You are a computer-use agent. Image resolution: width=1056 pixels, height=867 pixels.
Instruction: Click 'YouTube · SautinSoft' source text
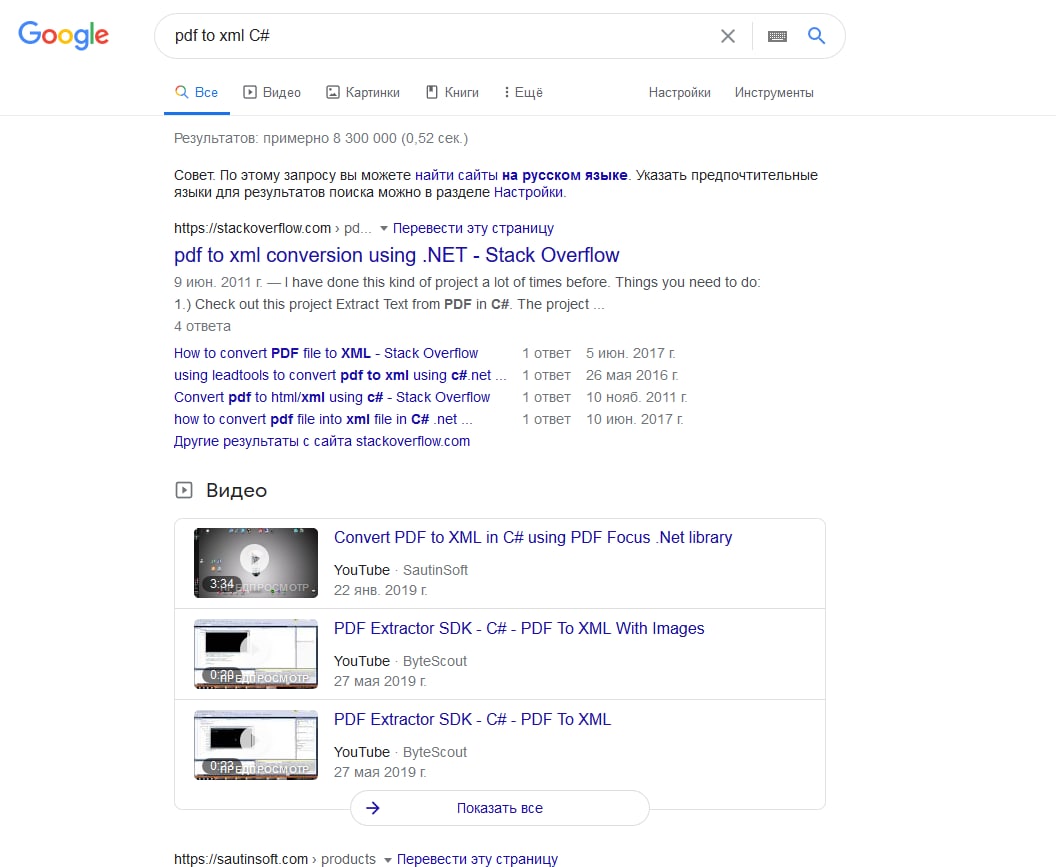(x=401, y=570)
